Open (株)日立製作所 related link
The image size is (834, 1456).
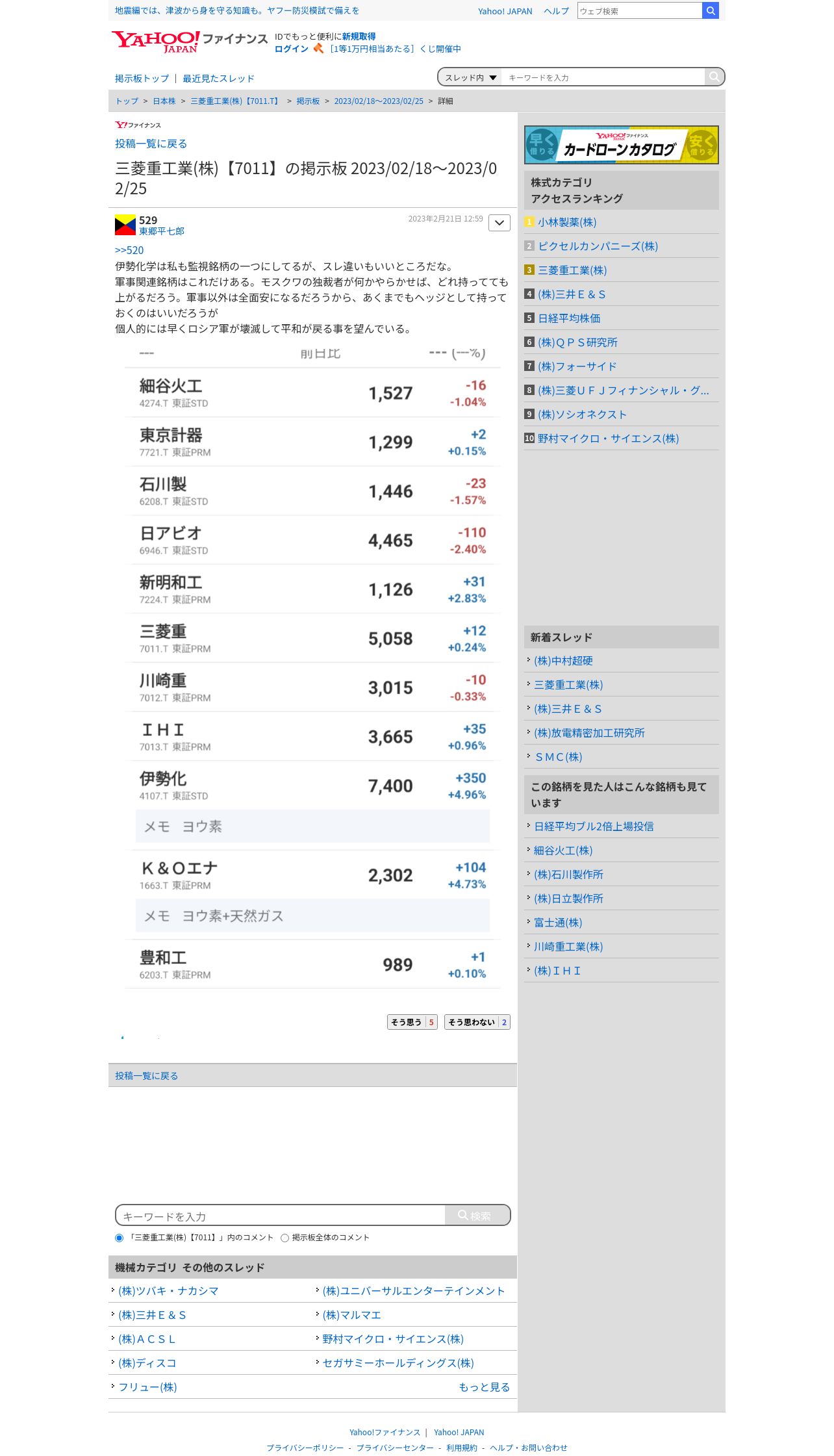click(568, 899)
